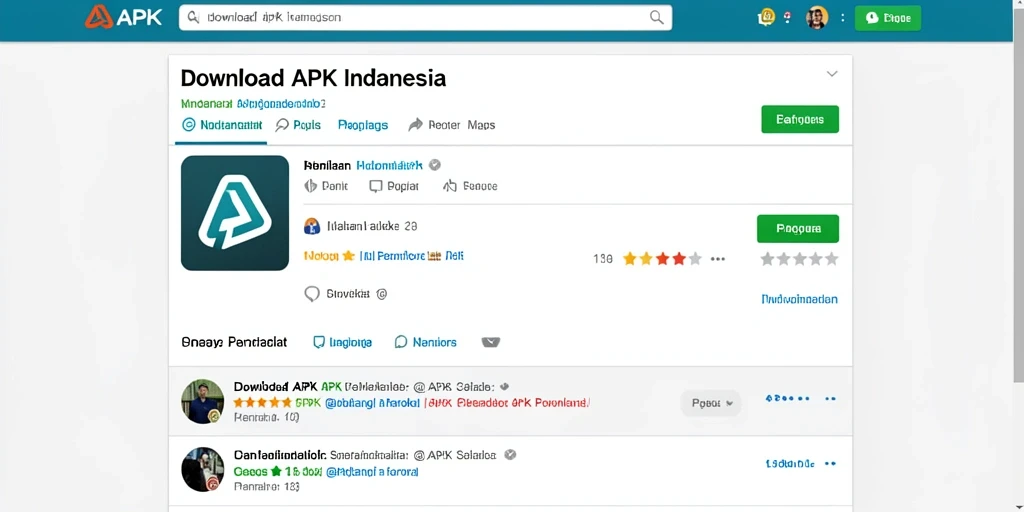Open the vertical dots menu beside avatar
The height and width of the screenshot is (512, 1024).
pyautogui.click(x=842, y=18)
